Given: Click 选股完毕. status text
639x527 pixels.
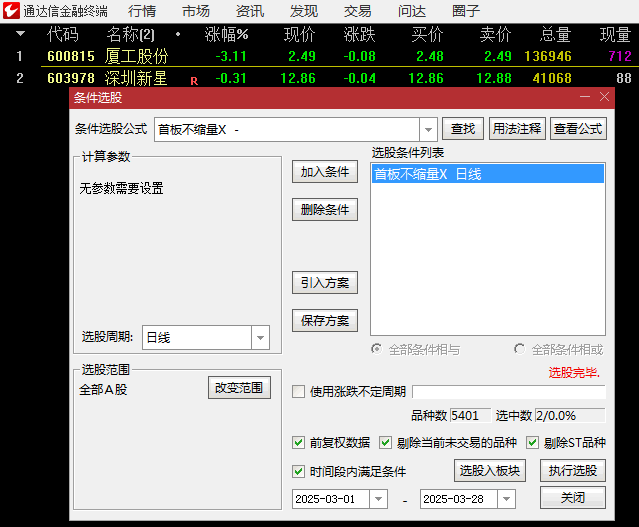Looking at the screenshot, I should pos(574,372).
